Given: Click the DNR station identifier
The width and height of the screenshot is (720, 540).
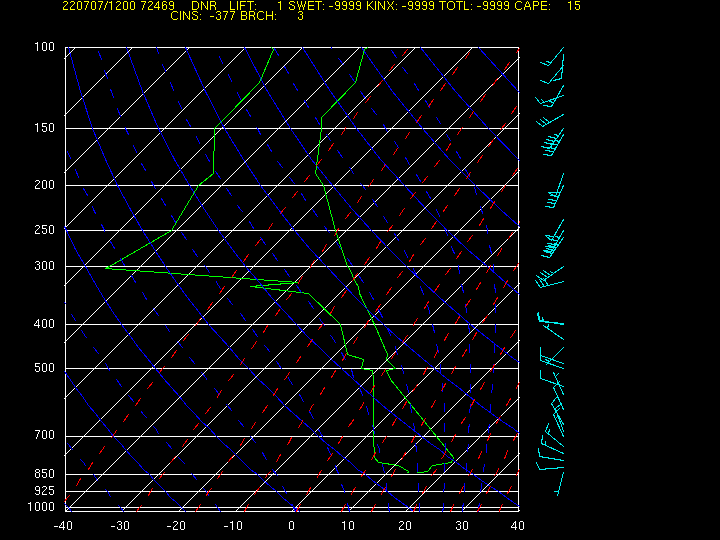Looking at the screenshot, I should pos(204,6).
